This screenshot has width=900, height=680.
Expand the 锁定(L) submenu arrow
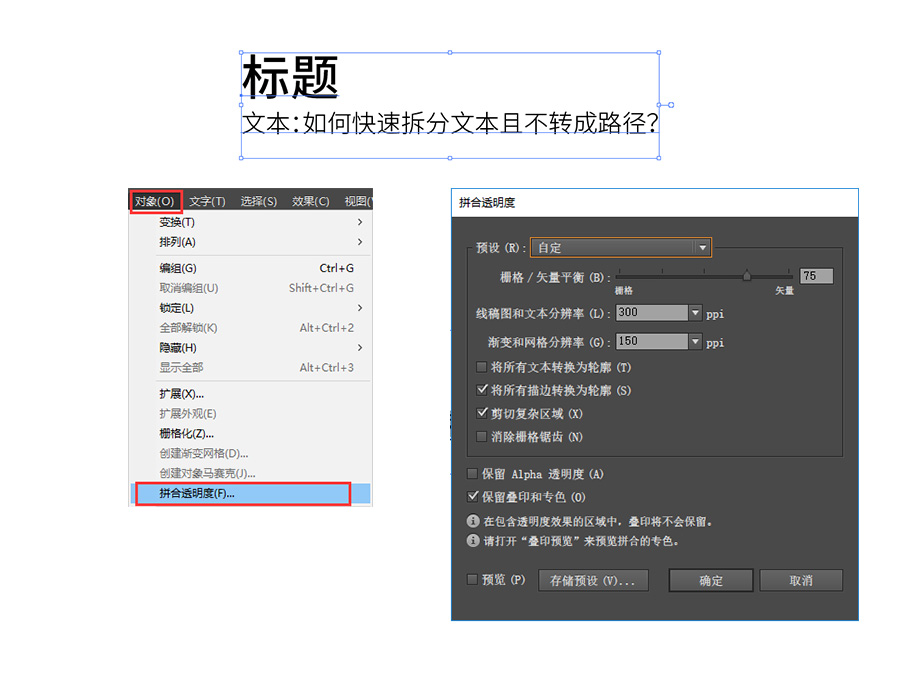pos(360,308)
